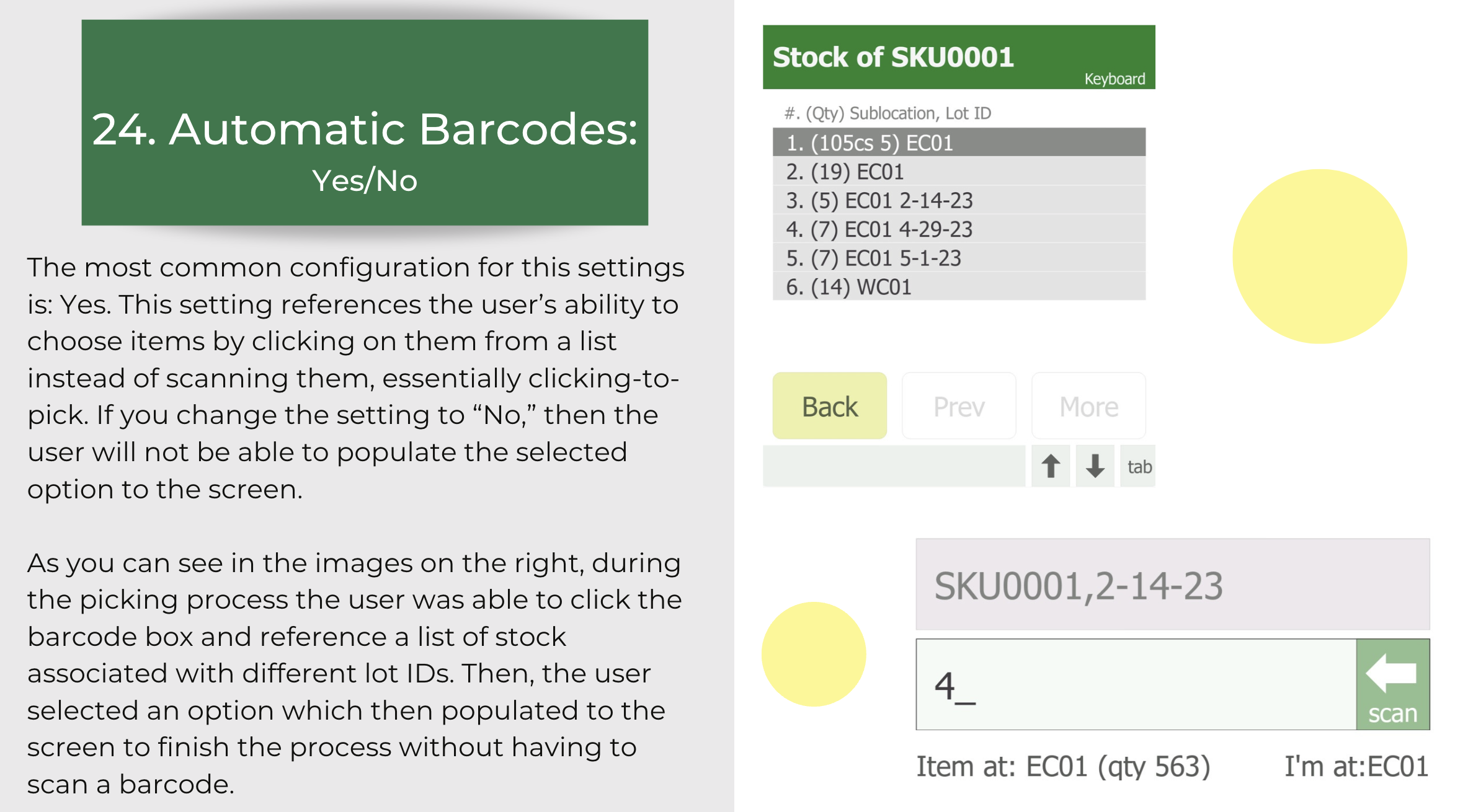
Task: Click the Stock of SKU0001 header
Action: [959, 57]
